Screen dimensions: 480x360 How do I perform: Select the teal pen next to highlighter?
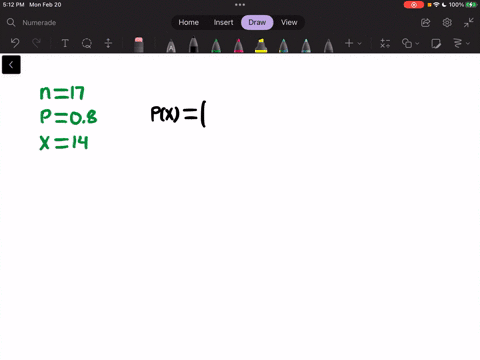click(283, 45)
